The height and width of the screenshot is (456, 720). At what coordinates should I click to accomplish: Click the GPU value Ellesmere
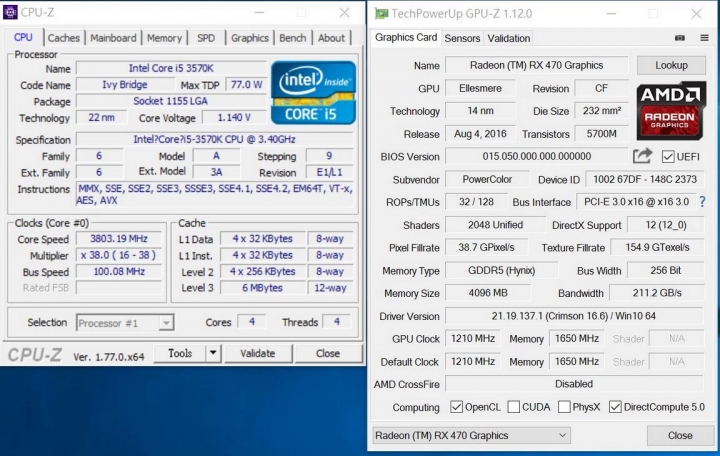coord(480,88)
